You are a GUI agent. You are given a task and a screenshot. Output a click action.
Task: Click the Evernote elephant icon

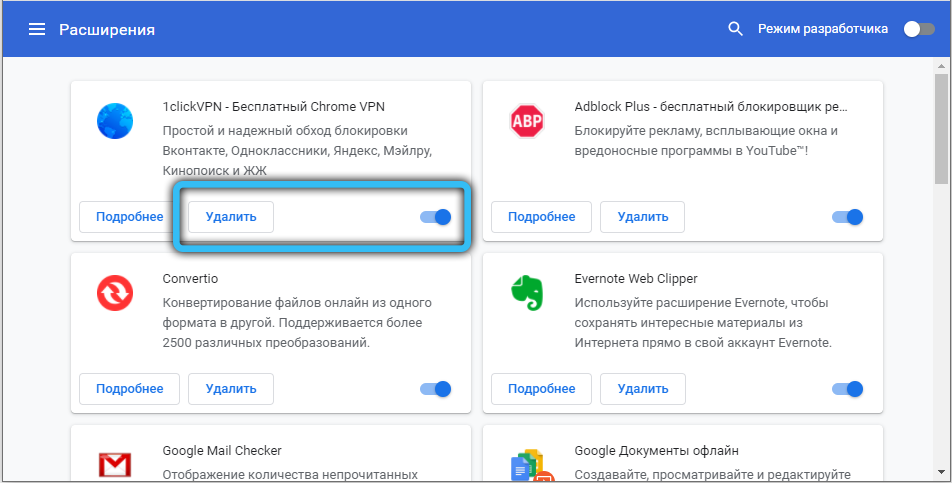click(x=527, y=293)
